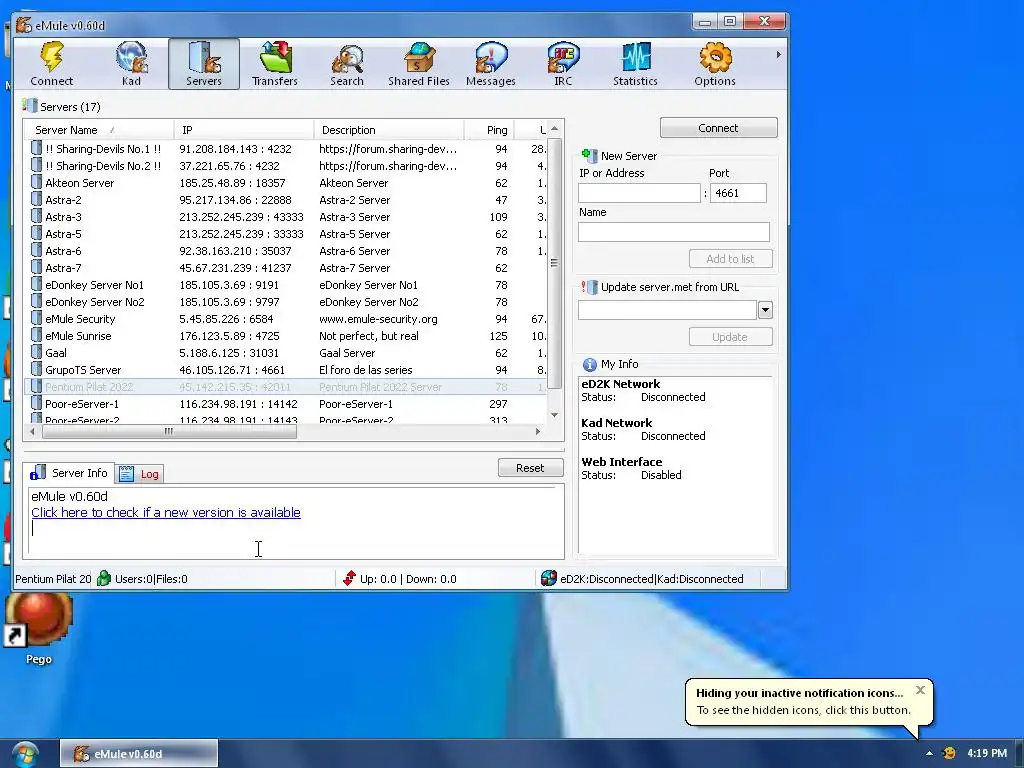Click the Servers (17) header icon
This screenshot has width=1024, height=768.
click(x=29, y=106)
